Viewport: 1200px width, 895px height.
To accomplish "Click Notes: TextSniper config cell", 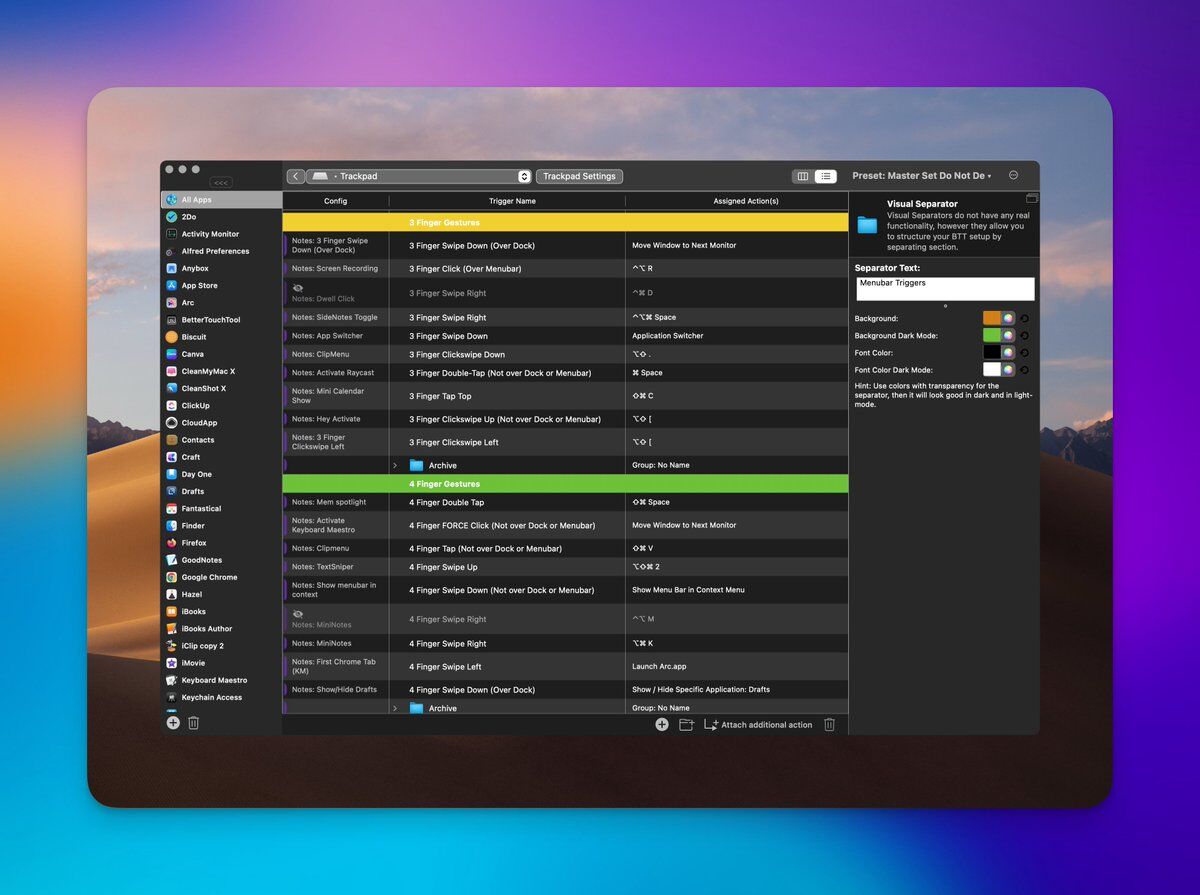I will pyautogui.click(x=336, y=567).
